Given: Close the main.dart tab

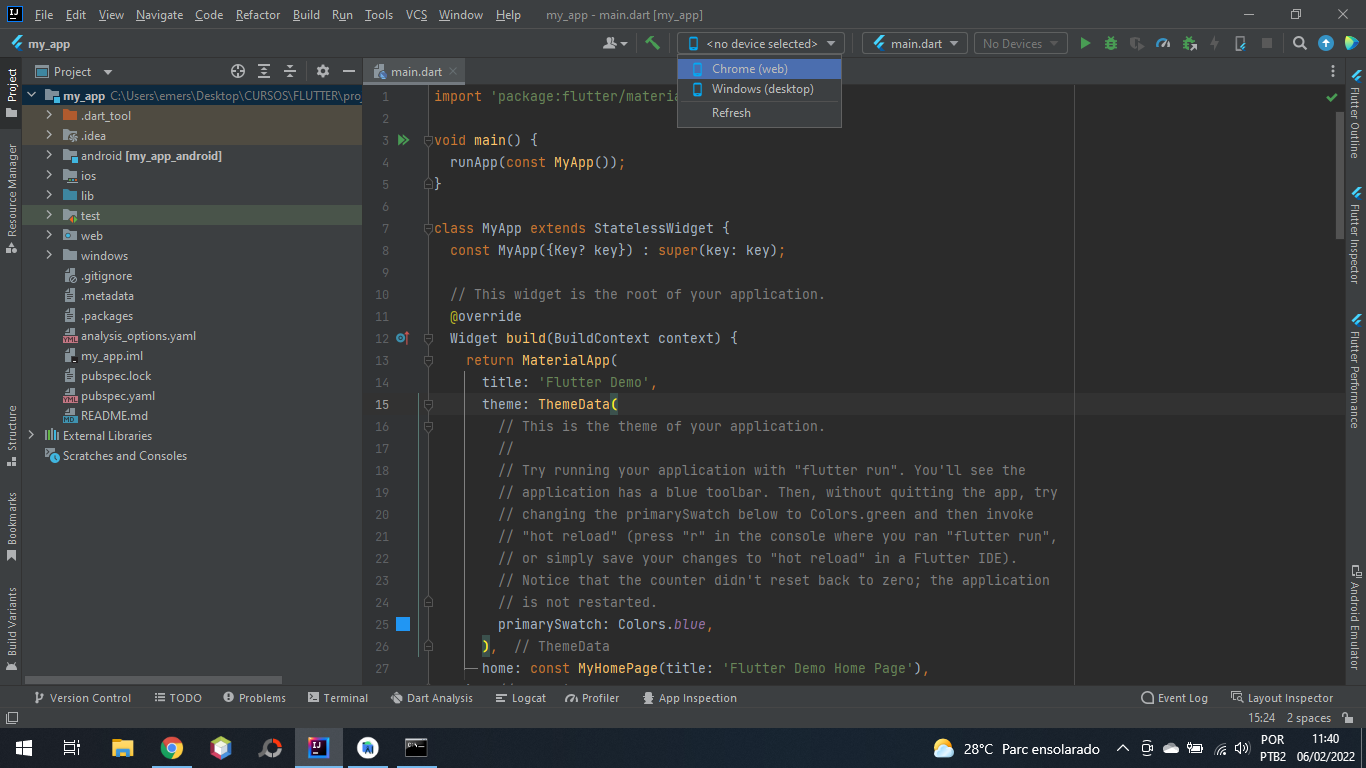Looking at the screenshot, I should click(453, 71).
